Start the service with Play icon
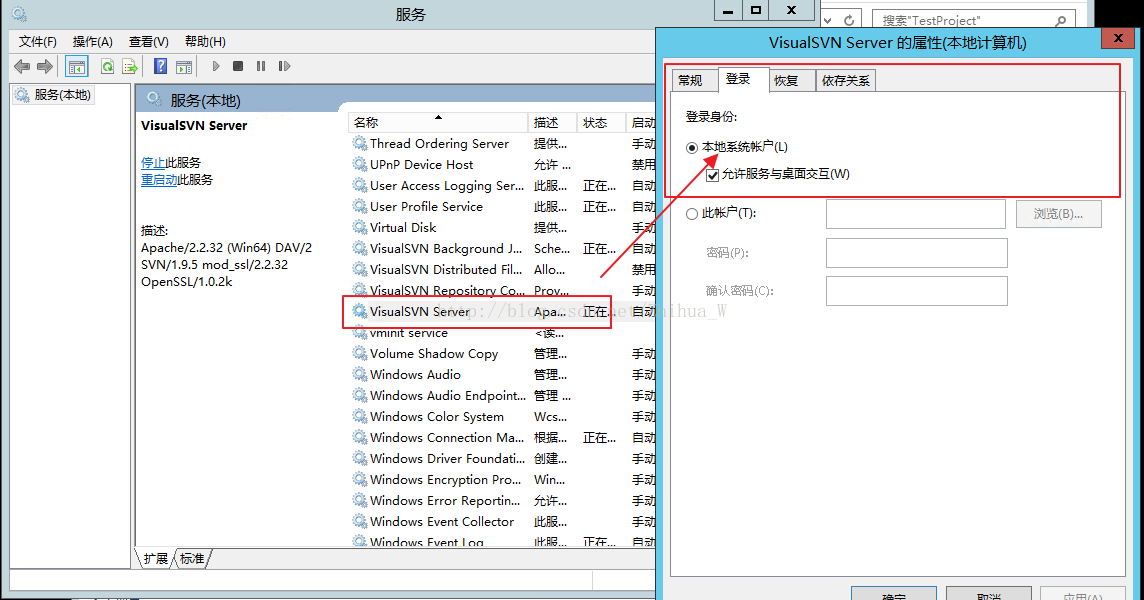Viewport: 1144px width, 600px height. pos(215,66)
